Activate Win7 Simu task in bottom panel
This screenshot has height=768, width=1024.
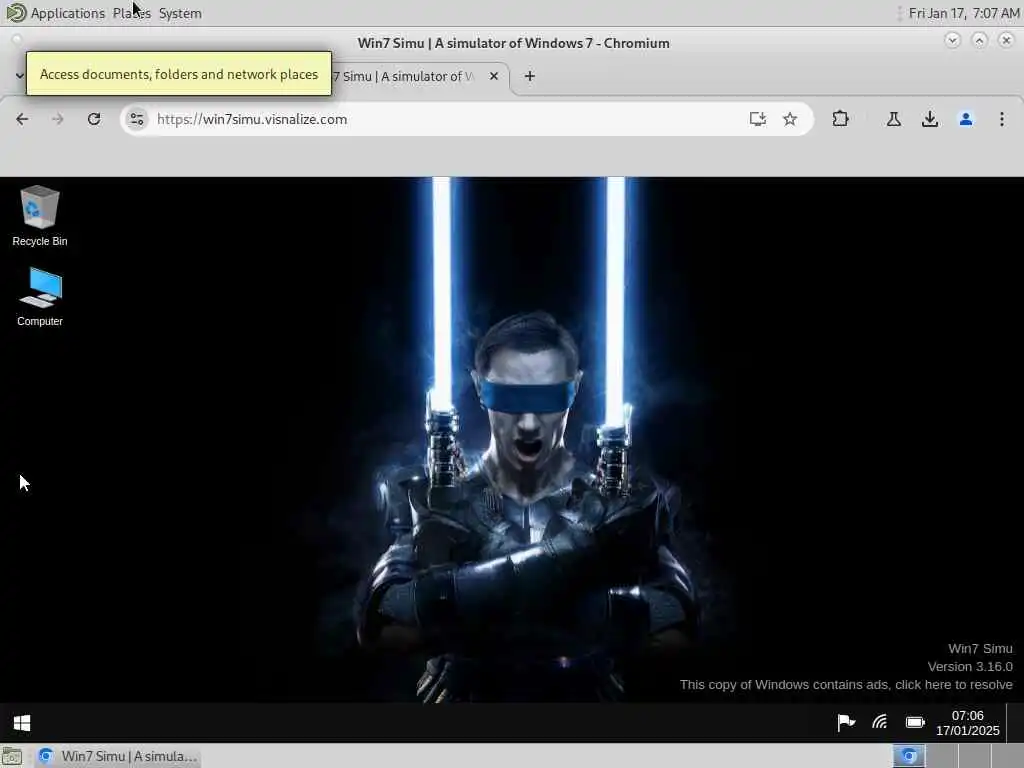[118, 756]
